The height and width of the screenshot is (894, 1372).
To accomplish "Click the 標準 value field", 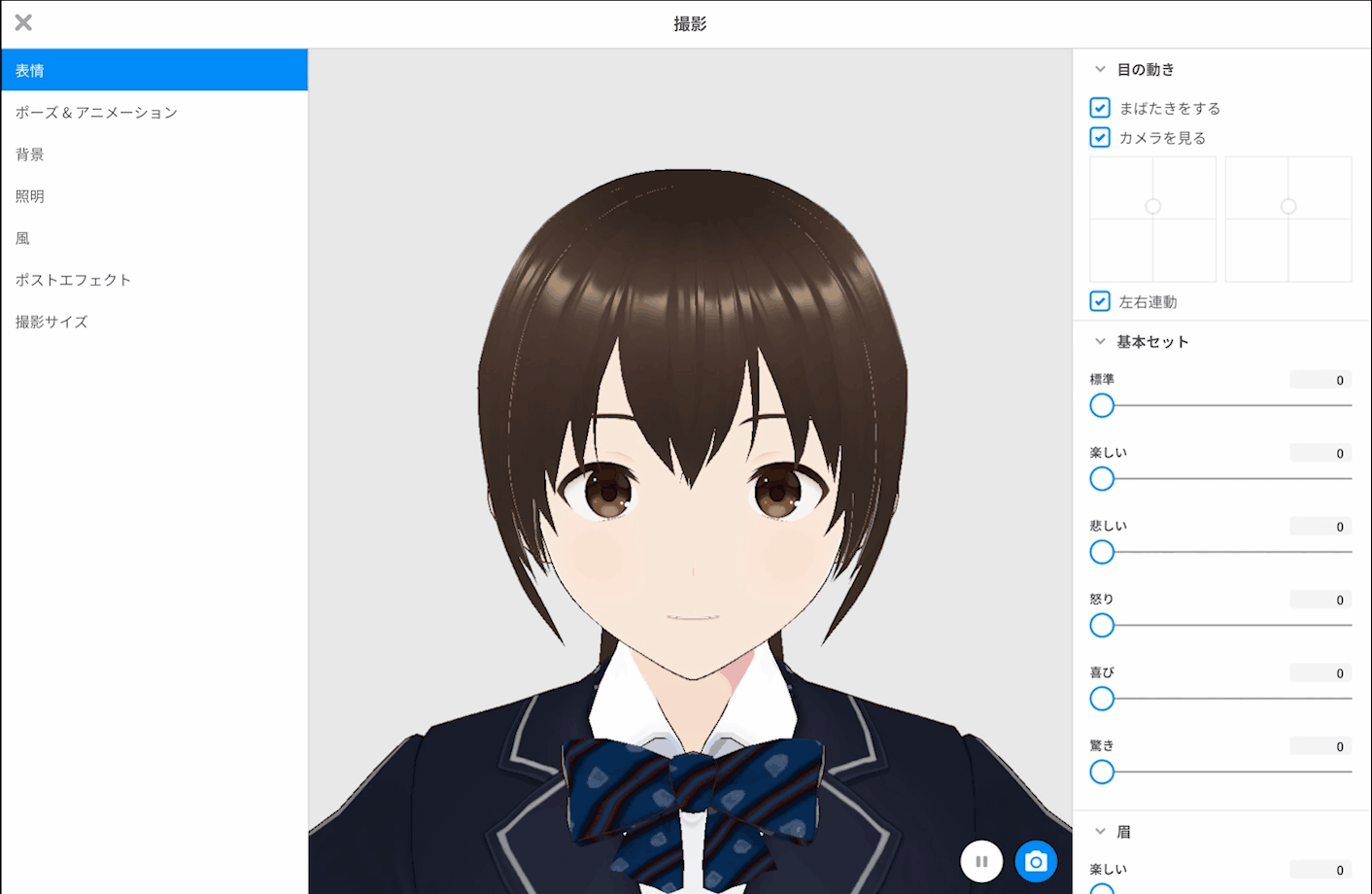I will [x=1321, y=380].
